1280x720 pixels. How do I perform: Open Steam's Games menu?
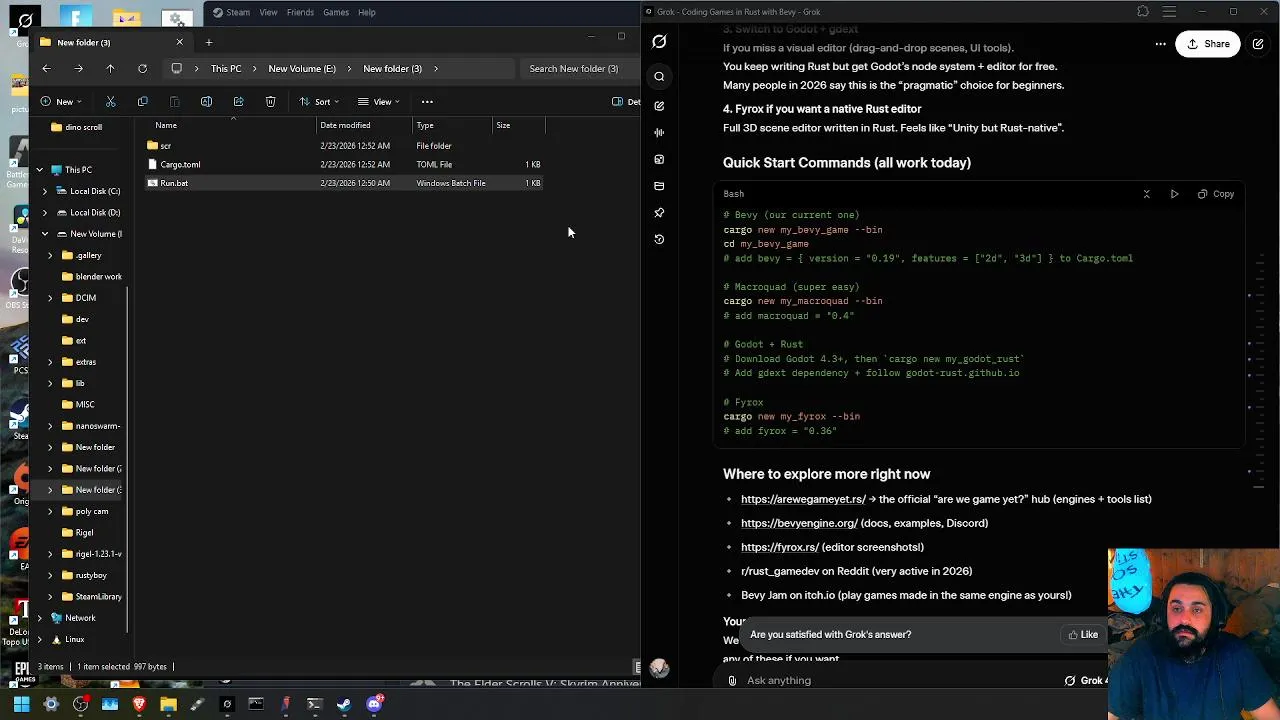tap(335, 12)
